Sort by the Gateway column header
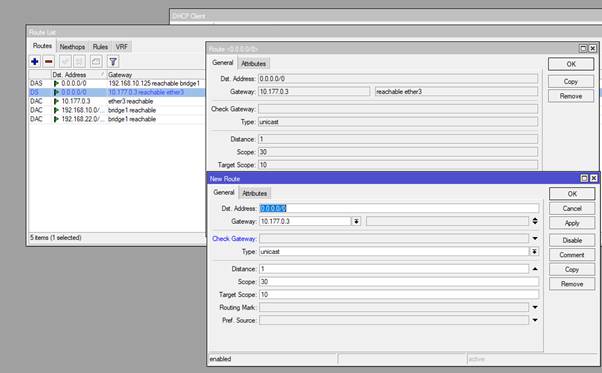Viewport: 602px width, 373px height. click(x=155, y=74)
